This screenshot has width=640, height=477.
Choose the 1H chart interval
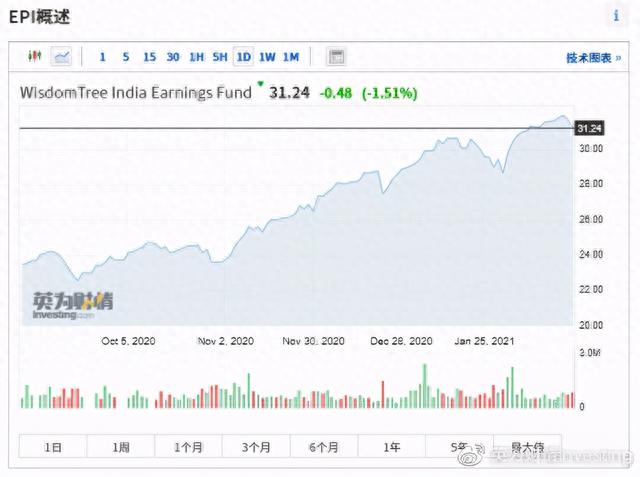[196, 57]
